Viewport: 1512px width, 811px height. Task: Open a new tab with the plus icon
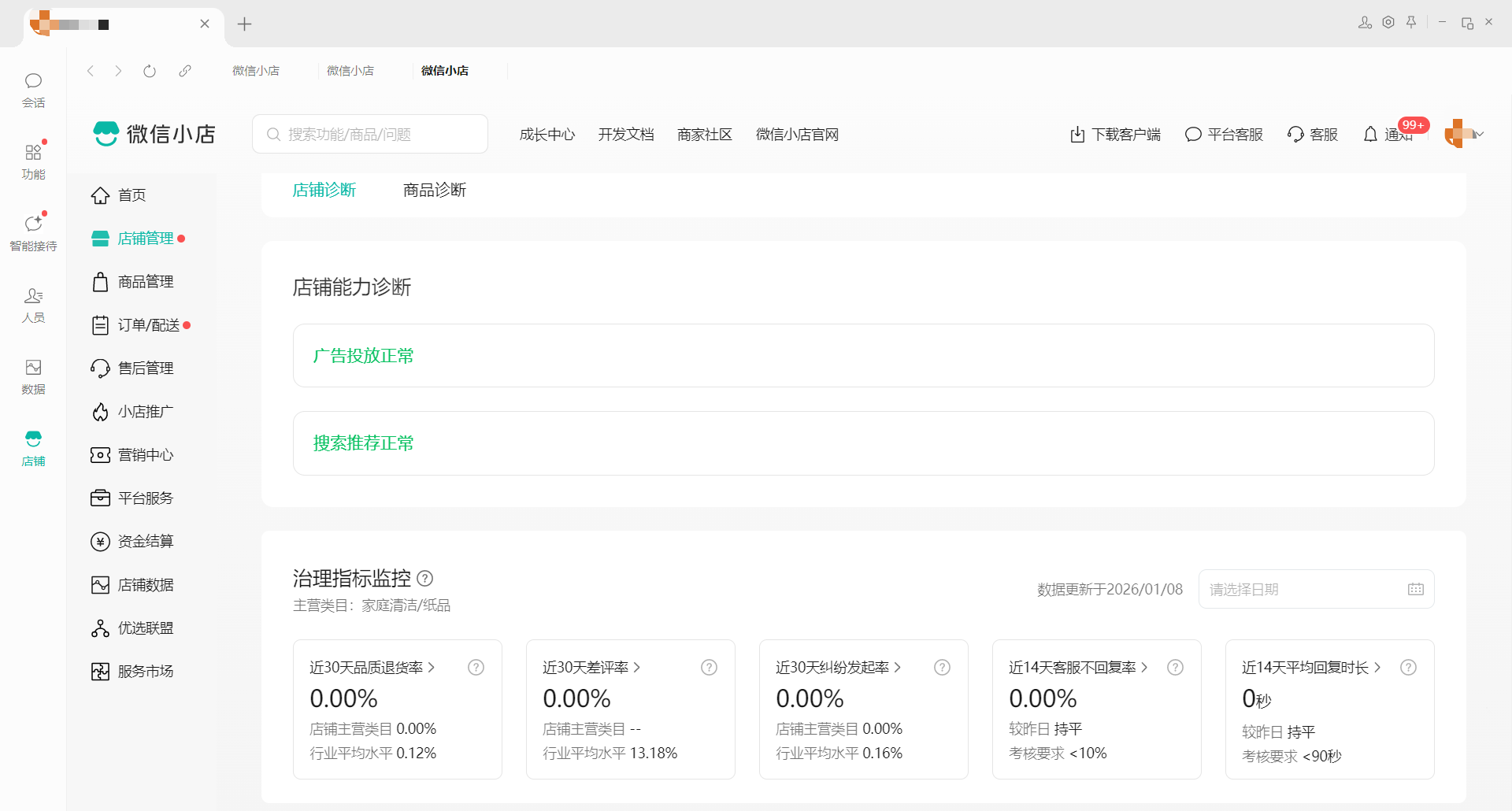tap(244, 24)
